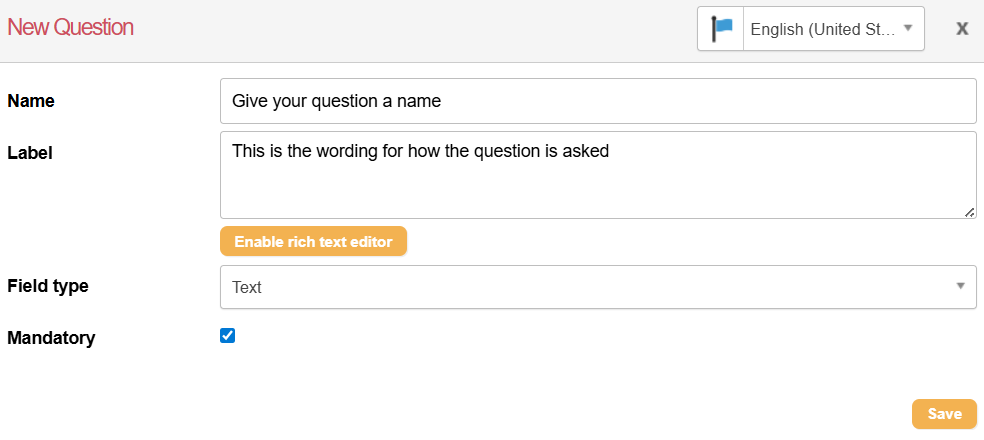Click the 'This is the wording' placeholder text
Screen dimensions: 984x440
[420, 152]
